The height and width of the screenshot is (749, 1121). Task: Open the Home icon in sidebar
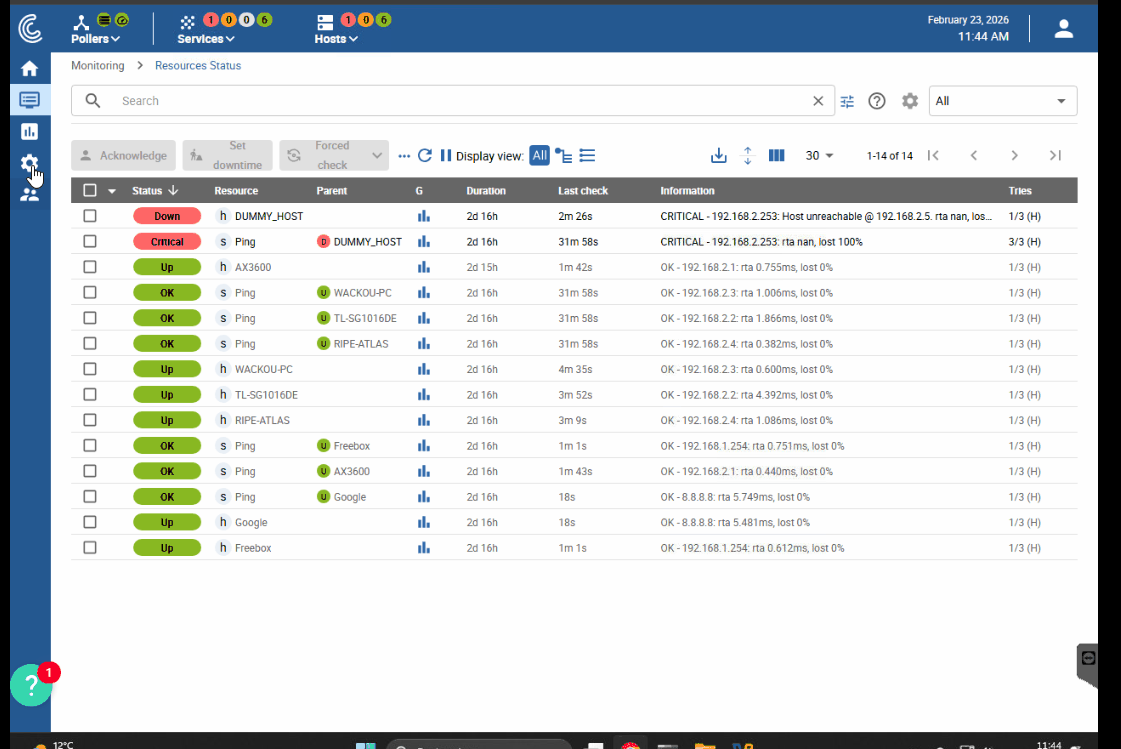(x=29, y=69)
